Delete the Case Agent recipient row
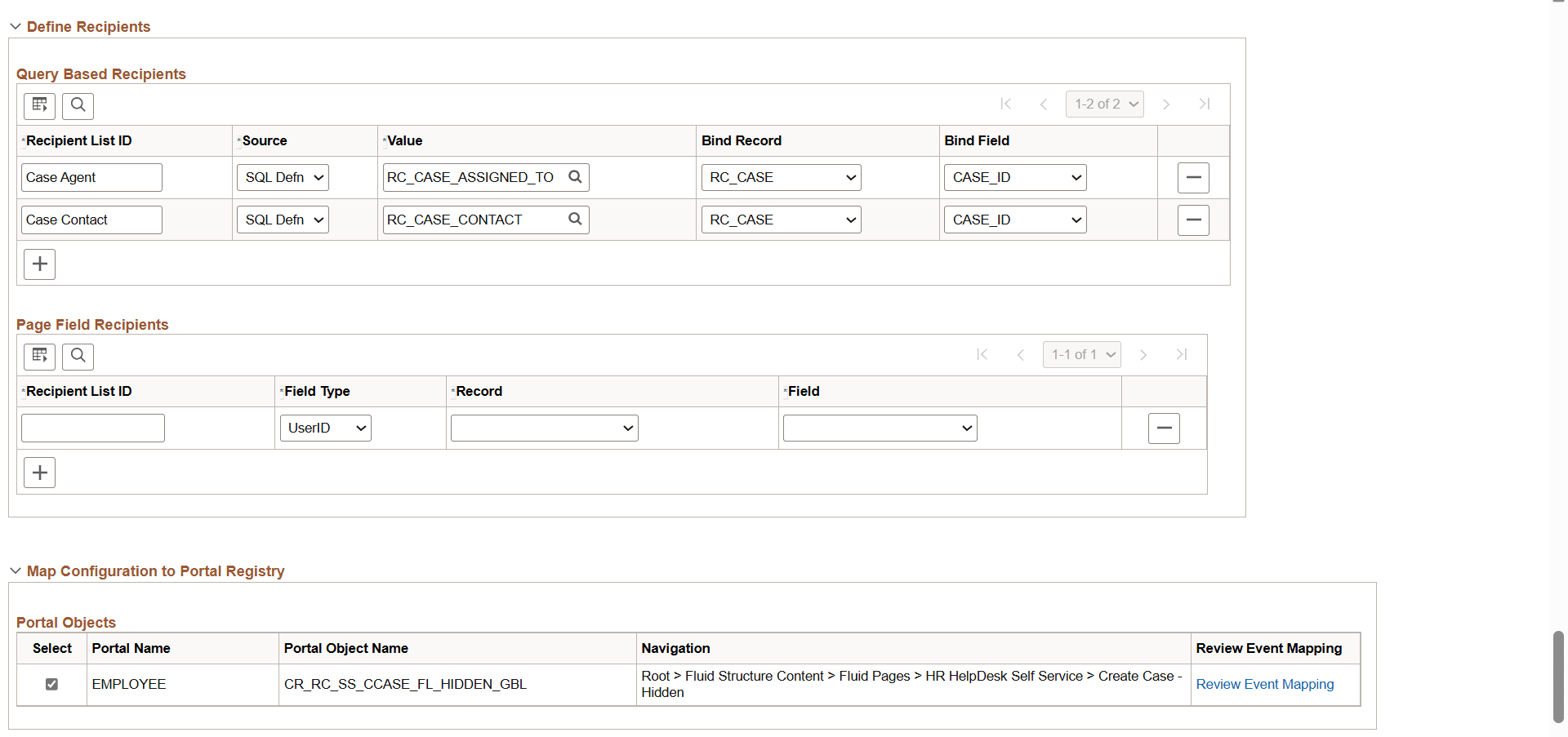Image resolution: width=1568 pixels, height=737 pixels. (x=1193, y=177)
